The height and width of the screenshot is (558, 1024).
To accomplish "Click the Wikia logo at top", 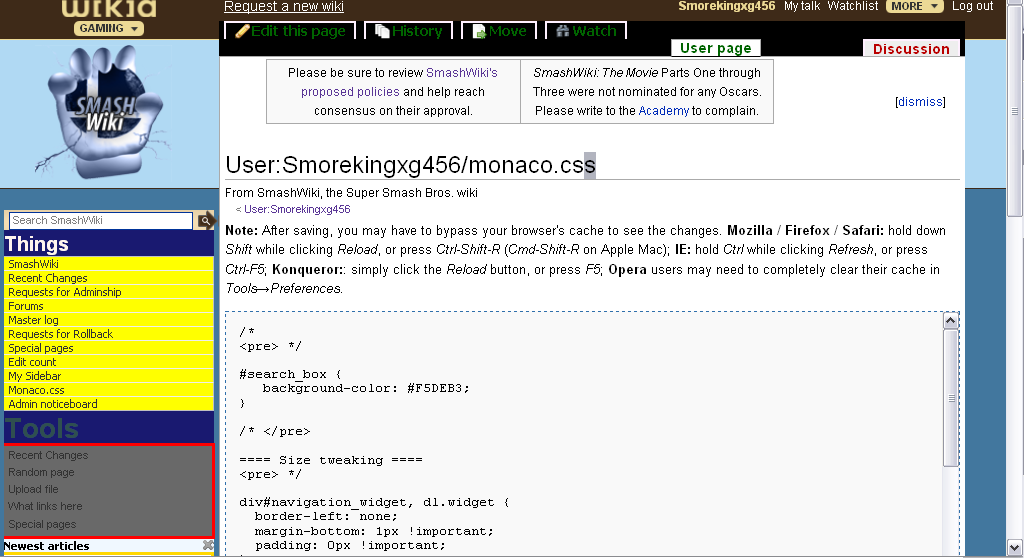I will point(108,8).
